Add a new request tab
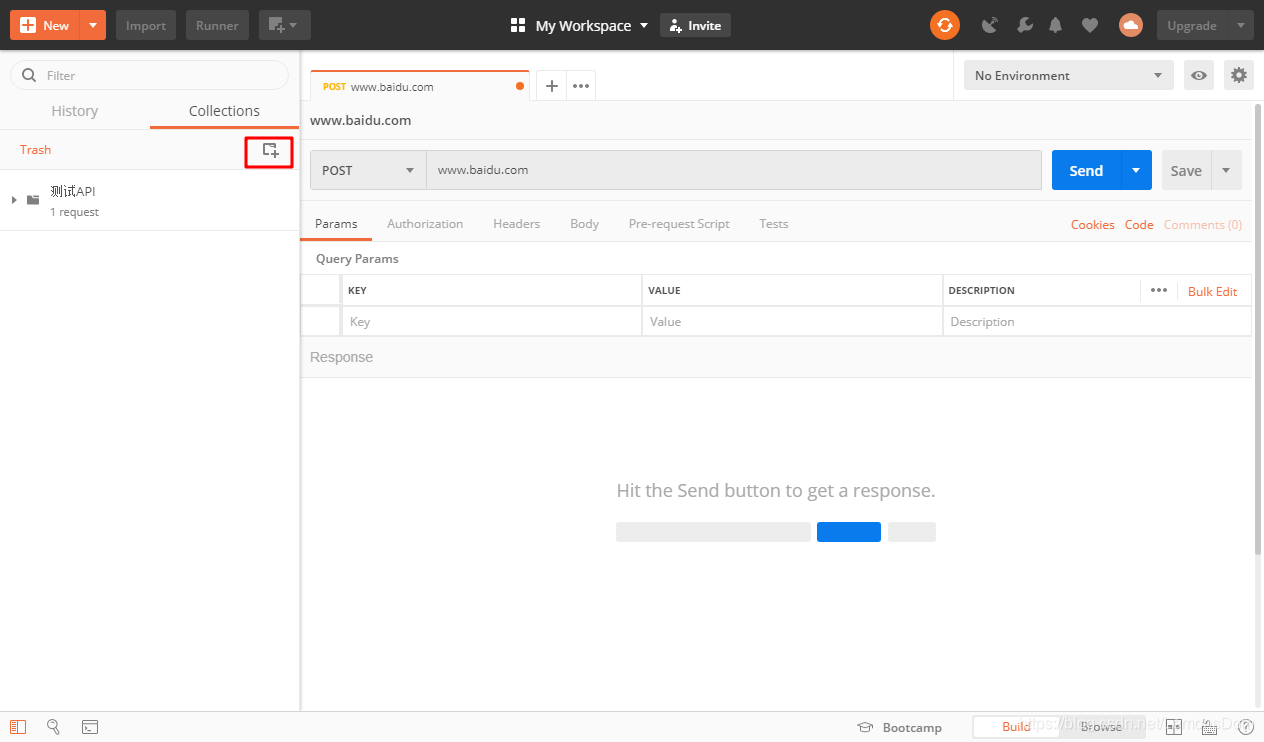The image size is (1264, 742). point(551,86)
